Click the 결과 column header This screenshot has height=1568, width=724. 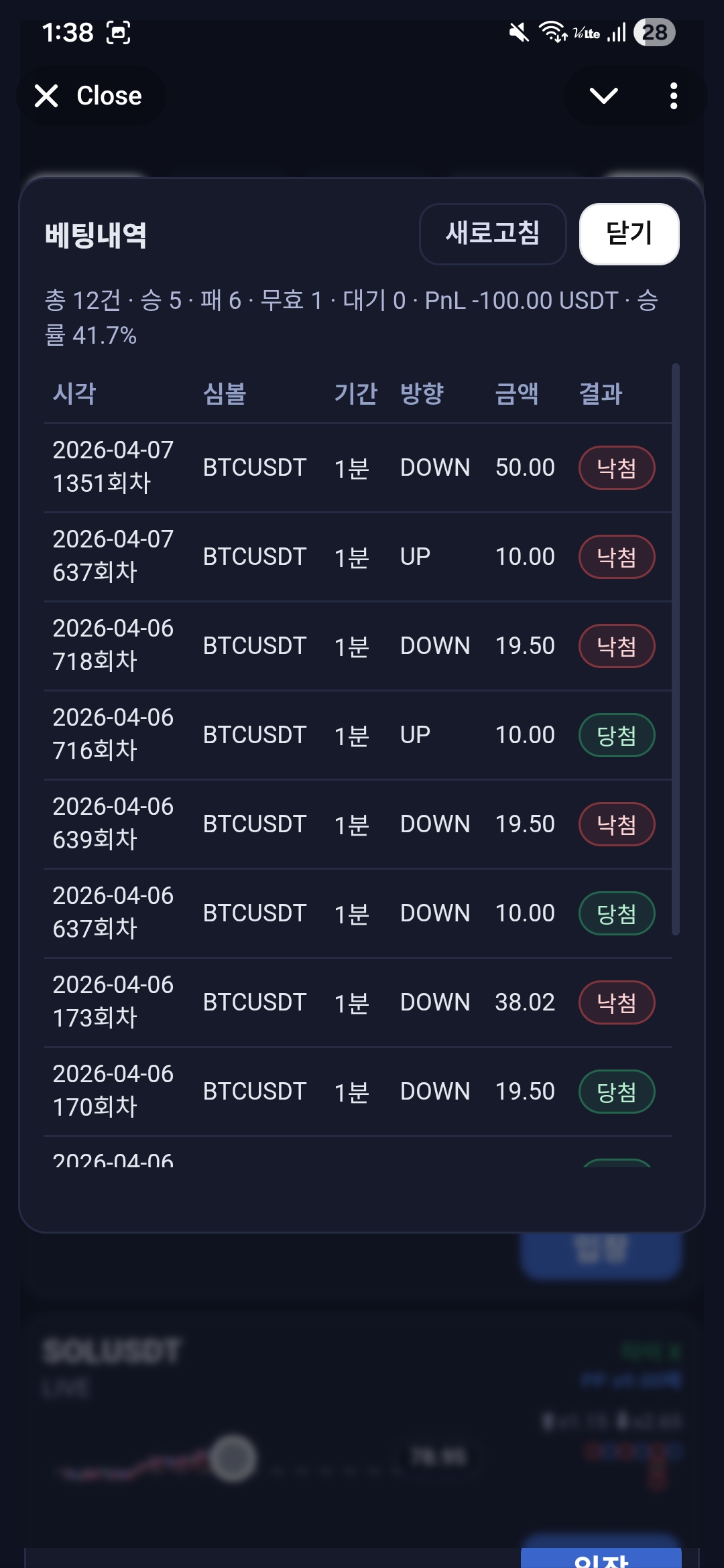click(601, 393)
